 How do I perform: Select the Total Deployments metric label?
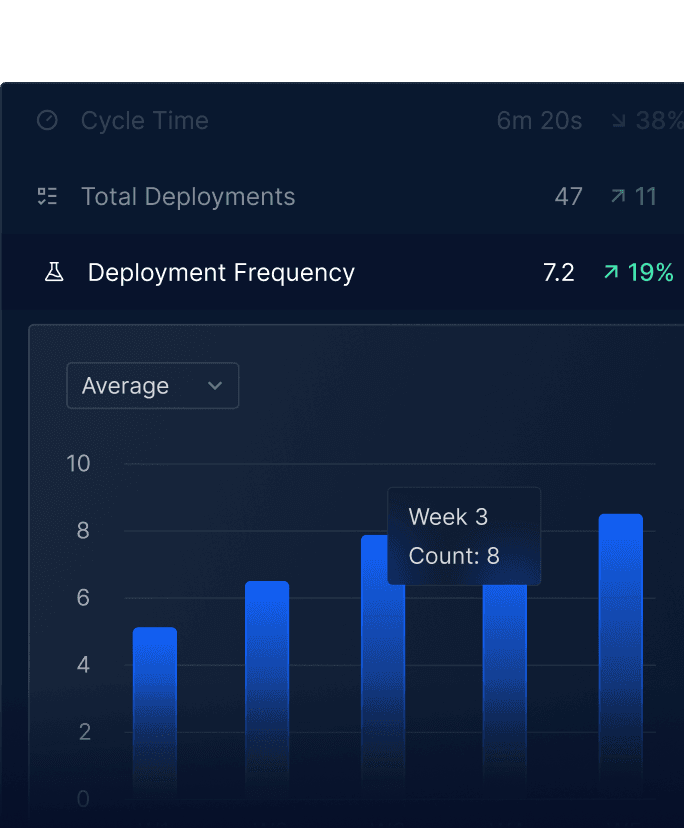click(188, 196)
